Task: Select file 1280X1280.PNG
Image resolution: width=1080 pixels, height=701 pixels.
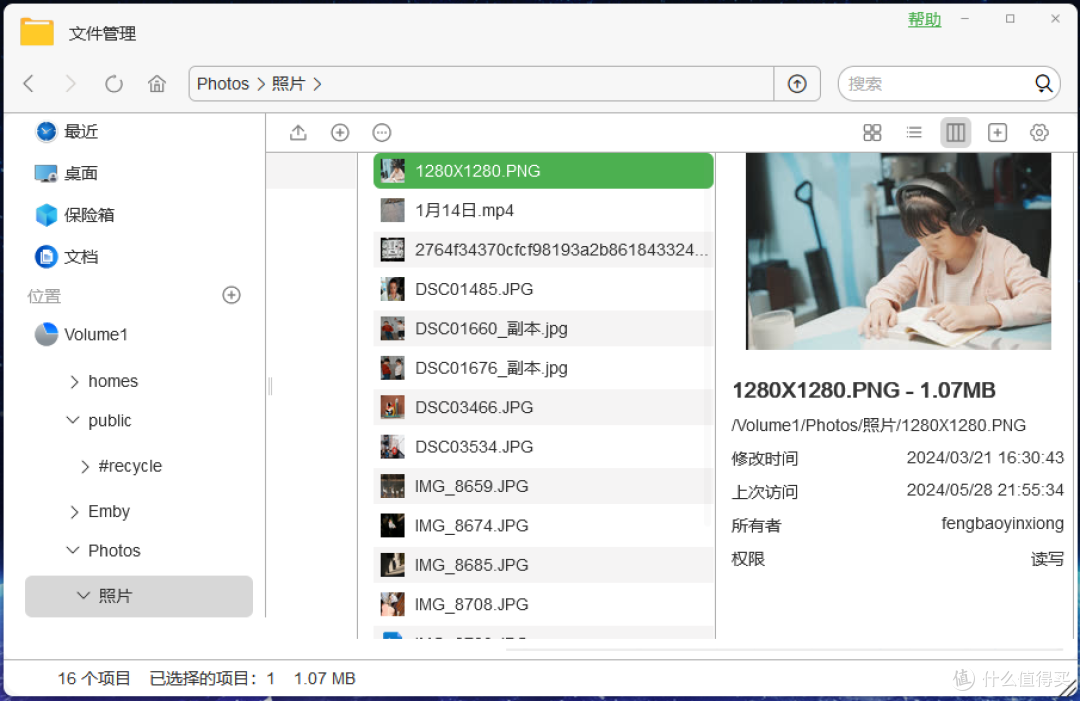Action: click(x=543, y=171)
